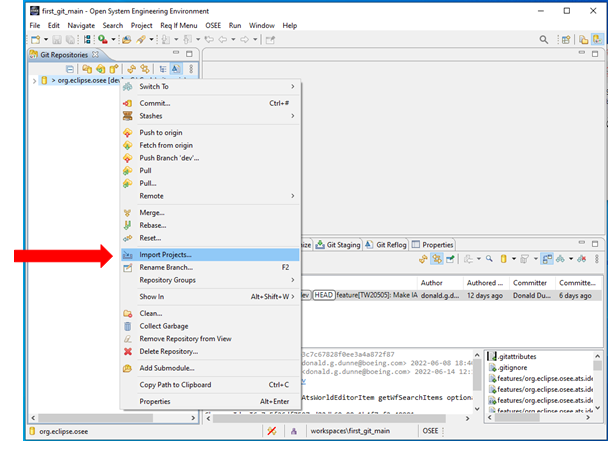Open the Run icon dropdown arrow
Viewport: 608px width, 461px height.
pyautogui.click(x=113, y=40)
